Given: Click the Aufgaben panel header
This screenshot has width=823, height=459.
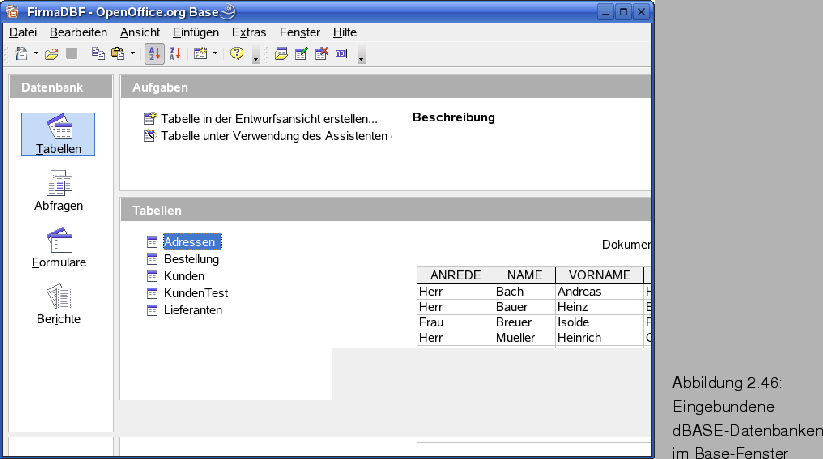Looking at the screenshot, I should pos(386,87).
